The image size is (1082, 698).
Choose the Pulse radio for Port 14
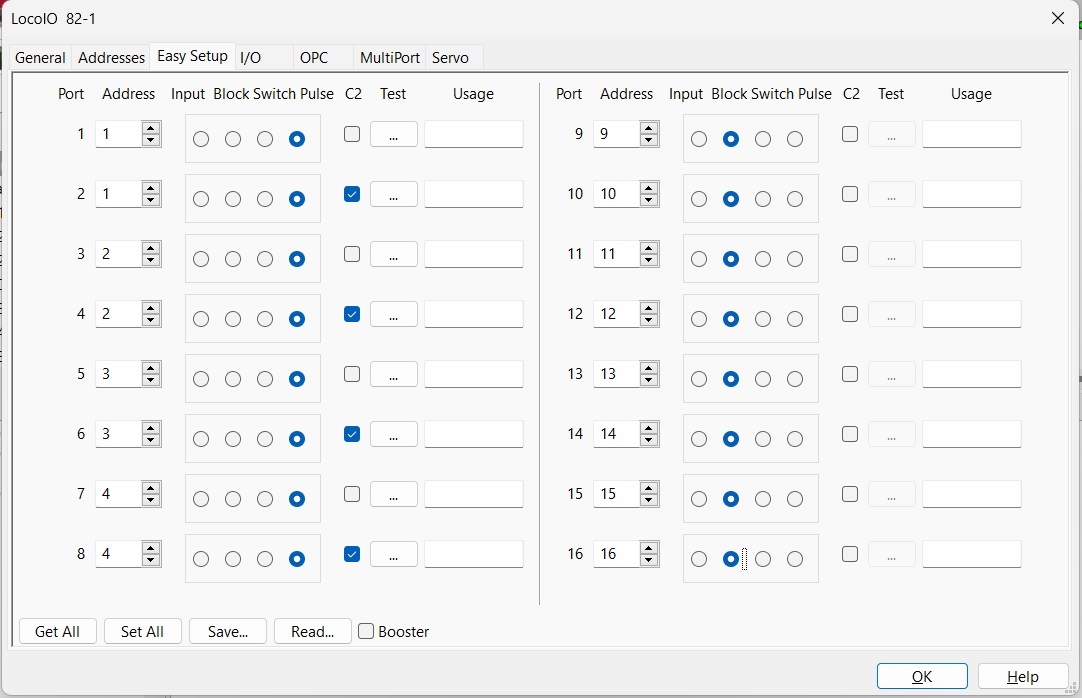tap(795, 439)
